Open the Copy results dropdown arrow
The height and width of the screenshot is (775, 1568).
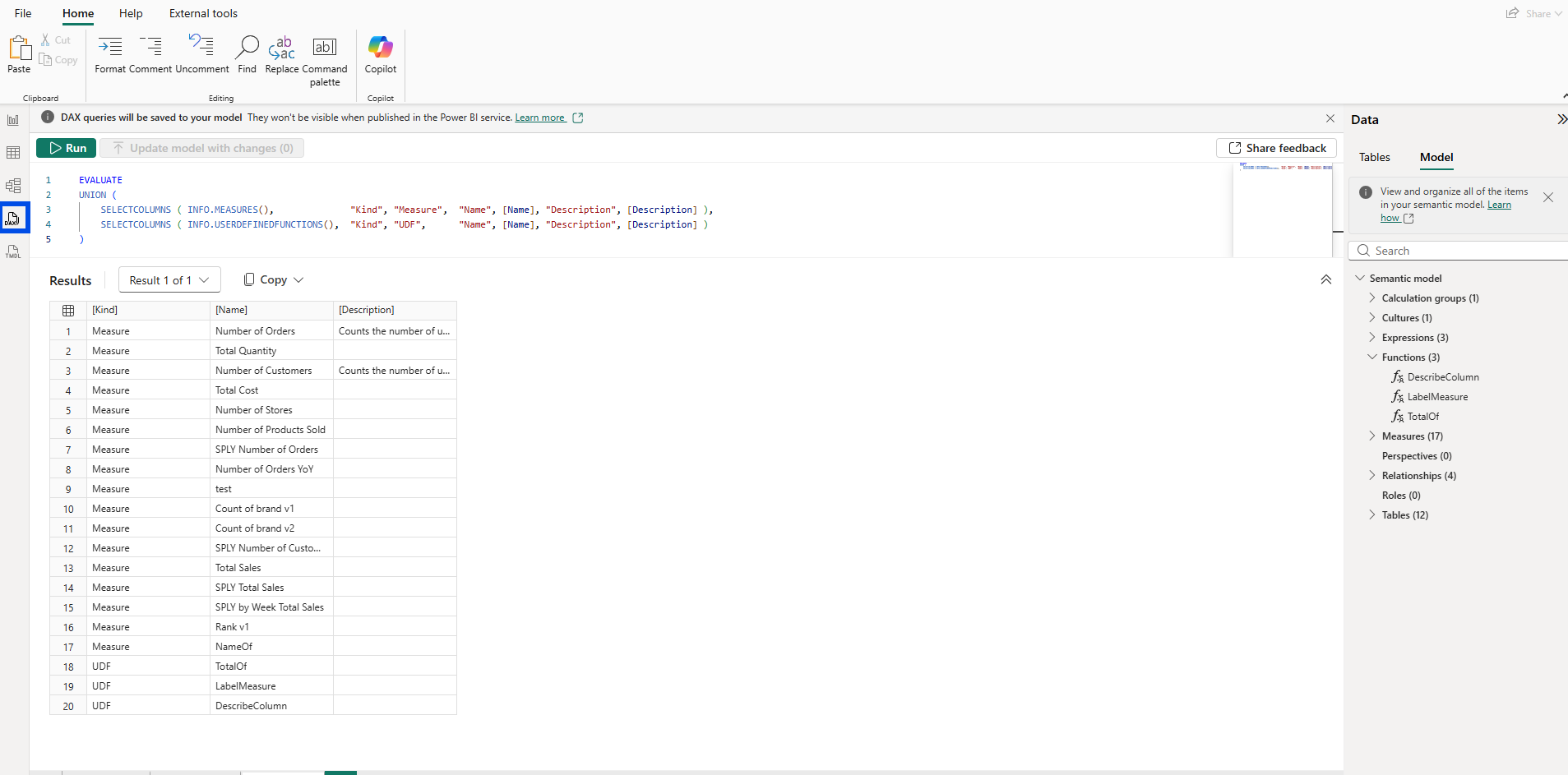298,280
